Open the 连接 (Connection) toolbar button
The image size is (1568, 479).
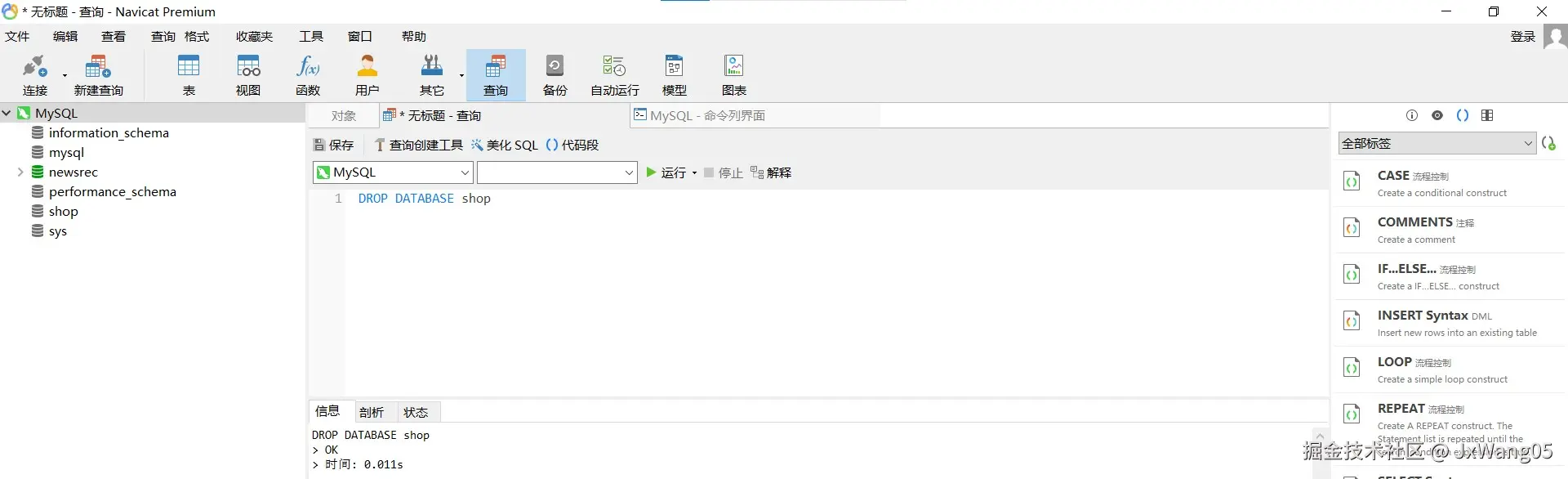(34, 75)
